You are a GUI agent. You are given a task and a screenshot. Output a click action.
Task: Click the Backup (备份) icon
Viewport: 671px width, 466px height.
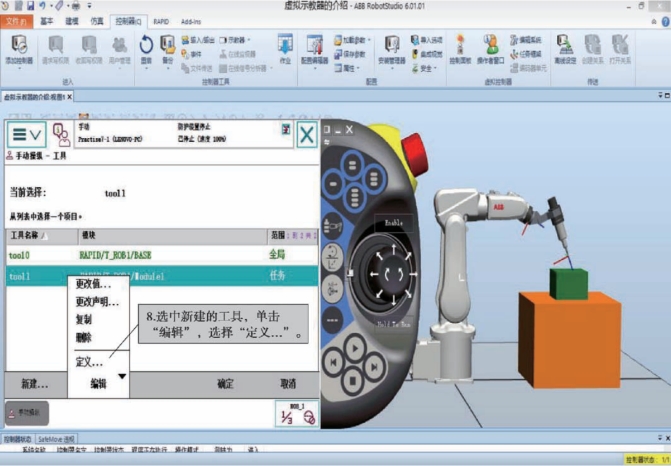(167, 45)
